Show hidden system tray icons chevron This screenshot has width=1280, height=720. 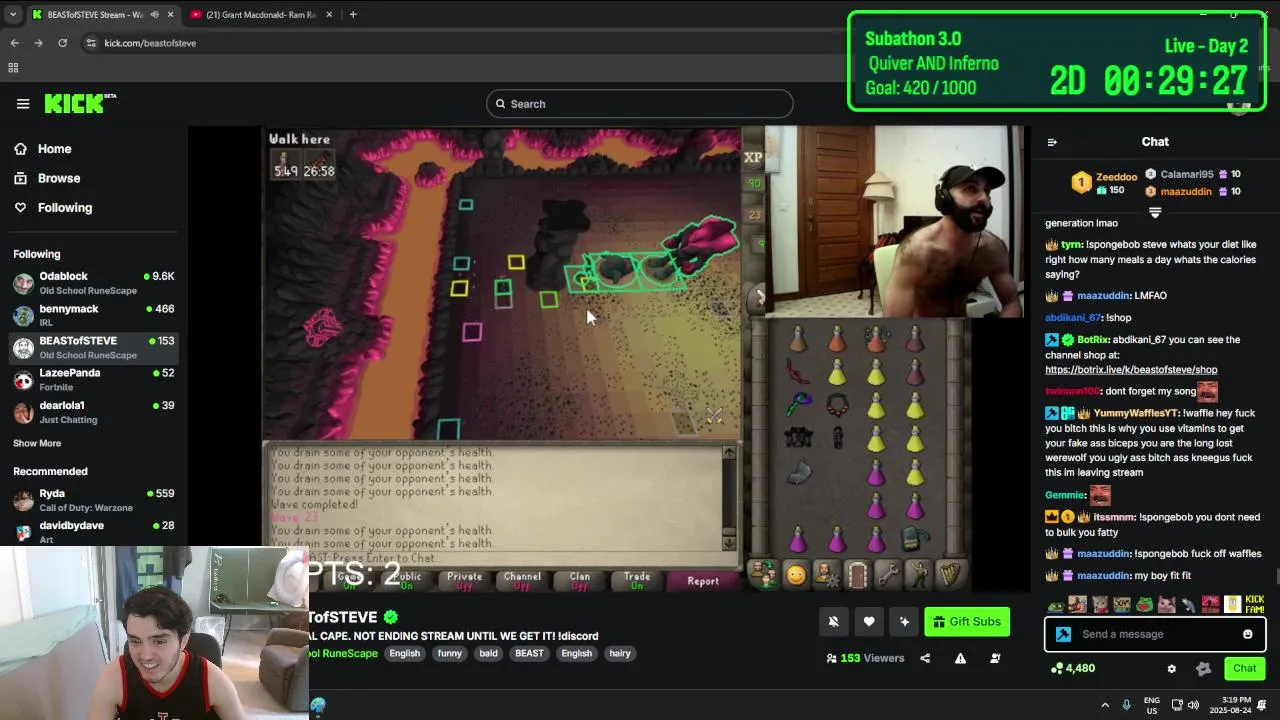click(x=1105, y=705)
